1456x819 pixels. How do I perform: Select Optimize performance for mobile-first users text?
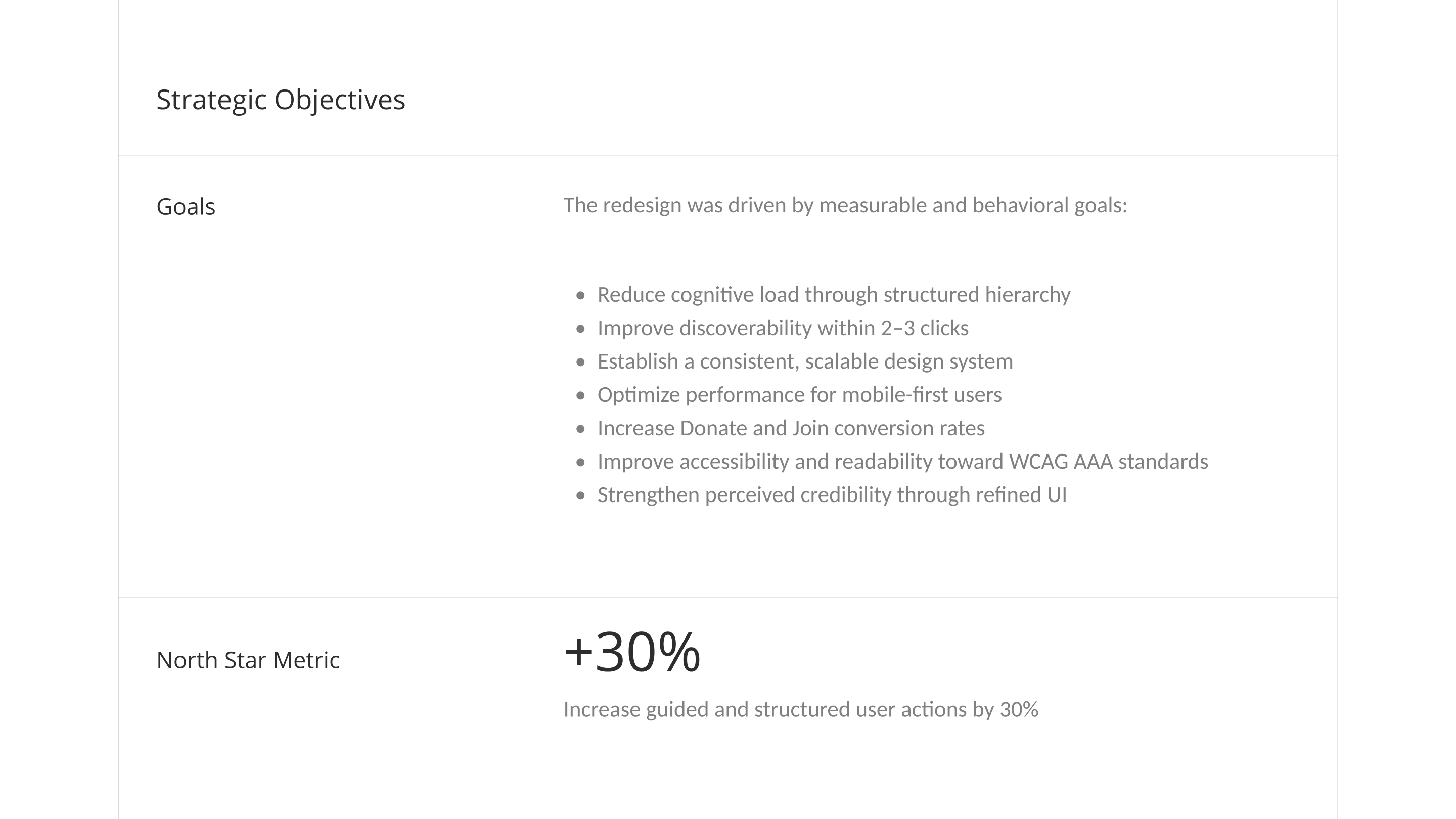point(799,395)
